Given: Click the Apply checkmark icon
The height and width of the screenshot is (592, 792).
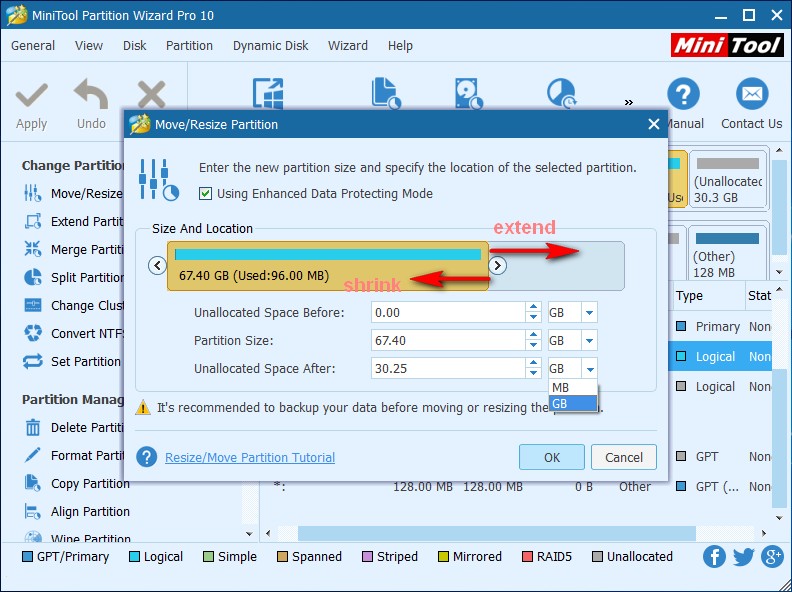Looking at the screenshot, I should (x=31, y=95).
